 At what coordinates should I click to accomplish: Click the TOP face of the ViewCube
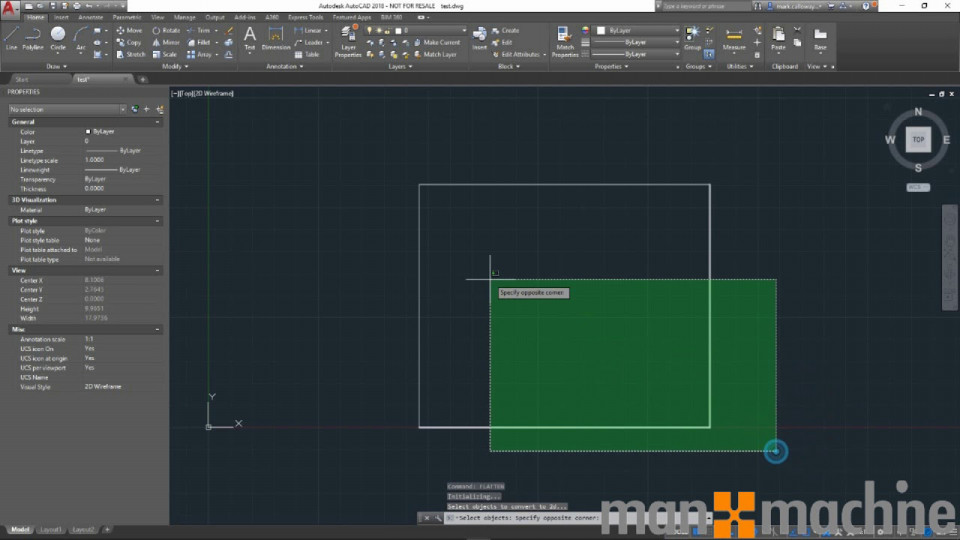918,140
